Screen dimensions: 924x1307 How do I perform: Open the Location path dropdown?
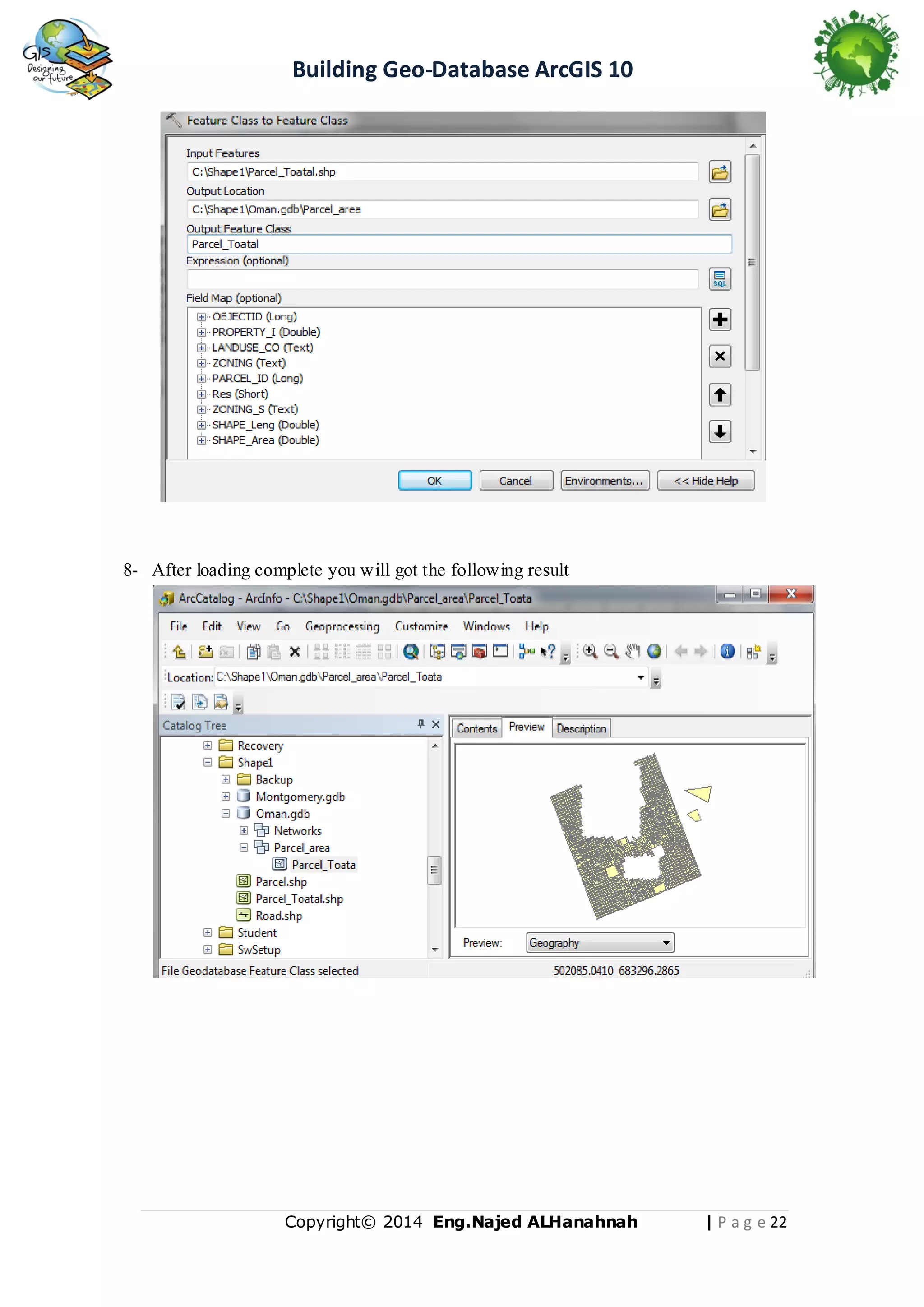click(x=641, y=677)
